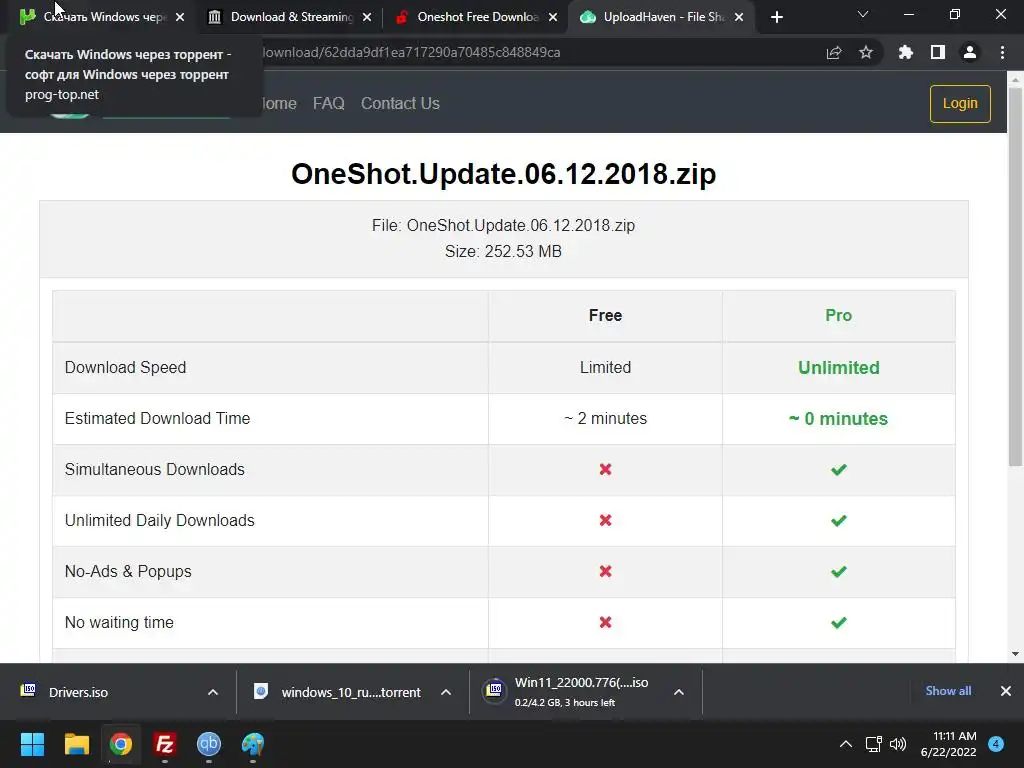Image resolution: width=1024 pixels, height=768 pixels.
Task: Toggle the browser side panel
Action: pyautogui.click(x=938, y=52)
